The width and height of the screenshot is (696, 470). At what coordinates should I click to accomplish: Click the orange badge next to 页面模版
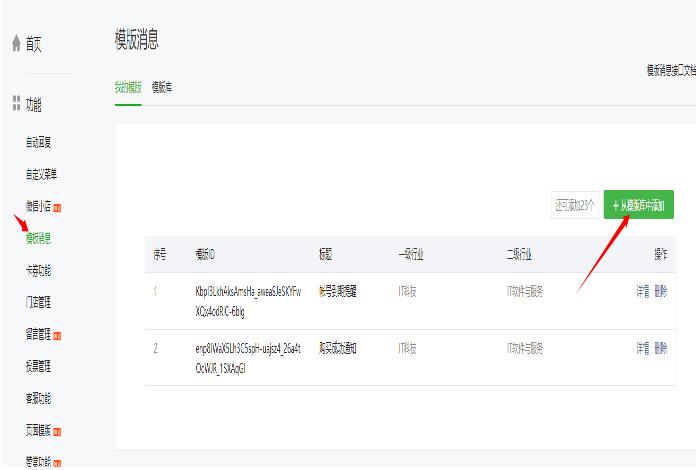click(58, 431)
